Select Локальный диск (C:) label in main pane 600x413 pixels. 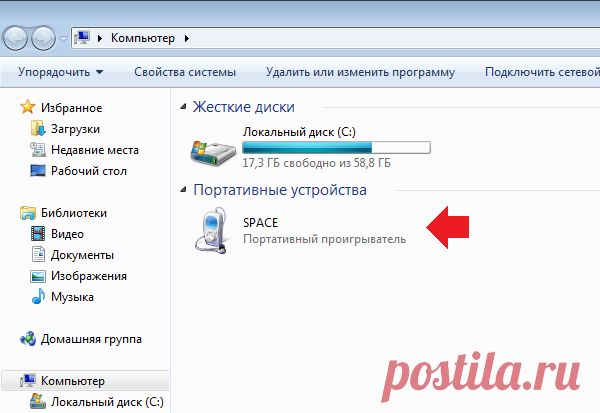coord(299,132)
